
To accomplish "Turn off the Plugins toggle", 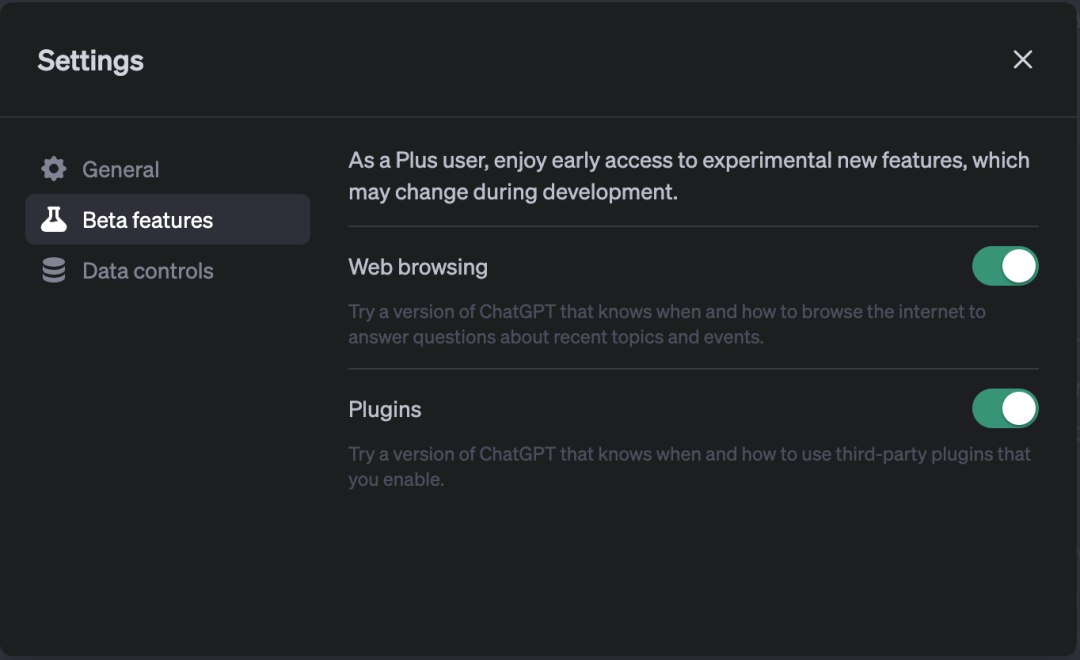I will coord(1005,409).
